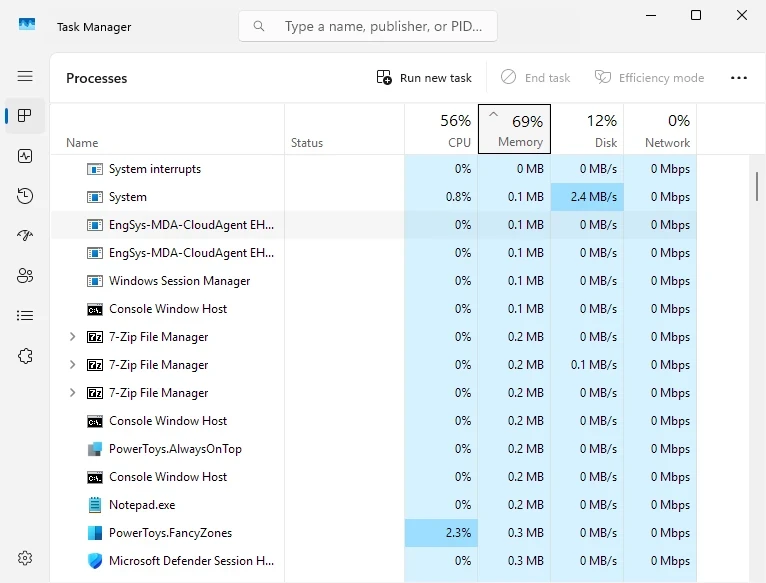Image resolution: width=766 pixels, height=583 pixels.
Task: Expand the first 7-Zip File Manager group
Action: 72,337
